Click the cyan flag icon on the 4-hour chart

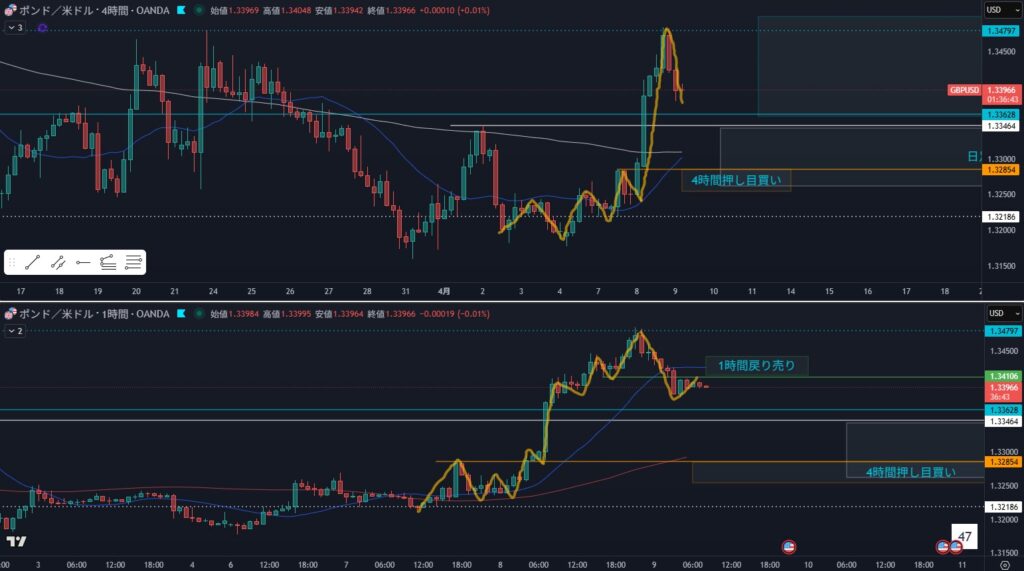click(x=179, y=10)
